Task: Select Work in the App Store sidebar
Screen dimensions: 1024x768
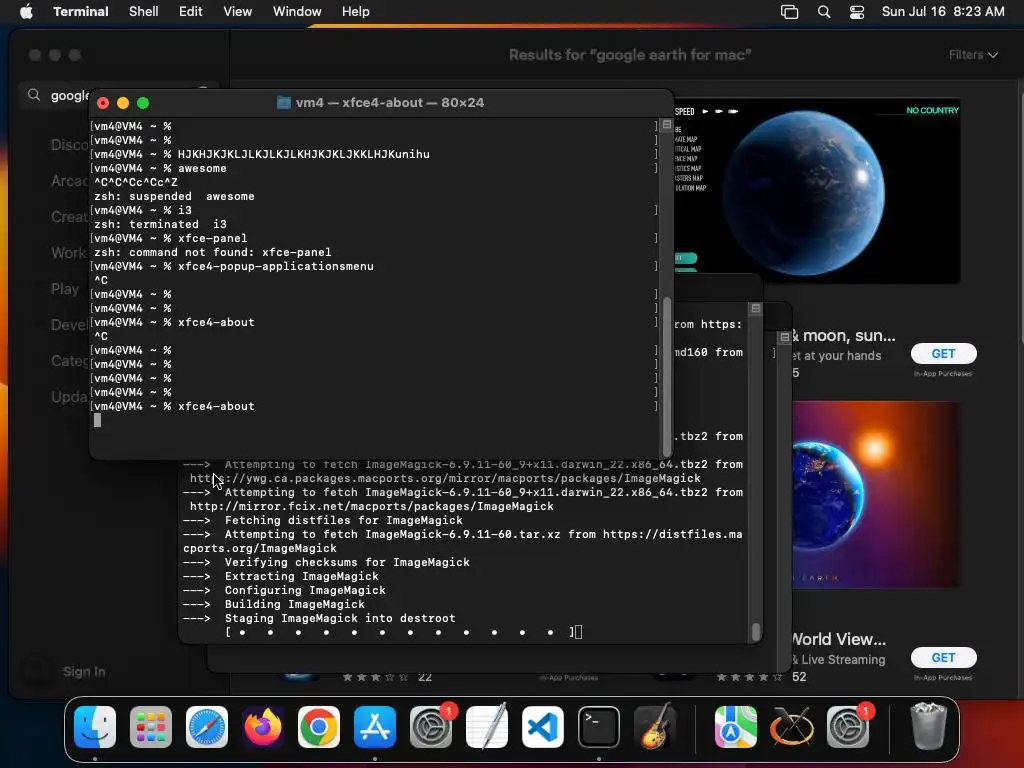Action: pyautogui.click(x=69, y=253)
